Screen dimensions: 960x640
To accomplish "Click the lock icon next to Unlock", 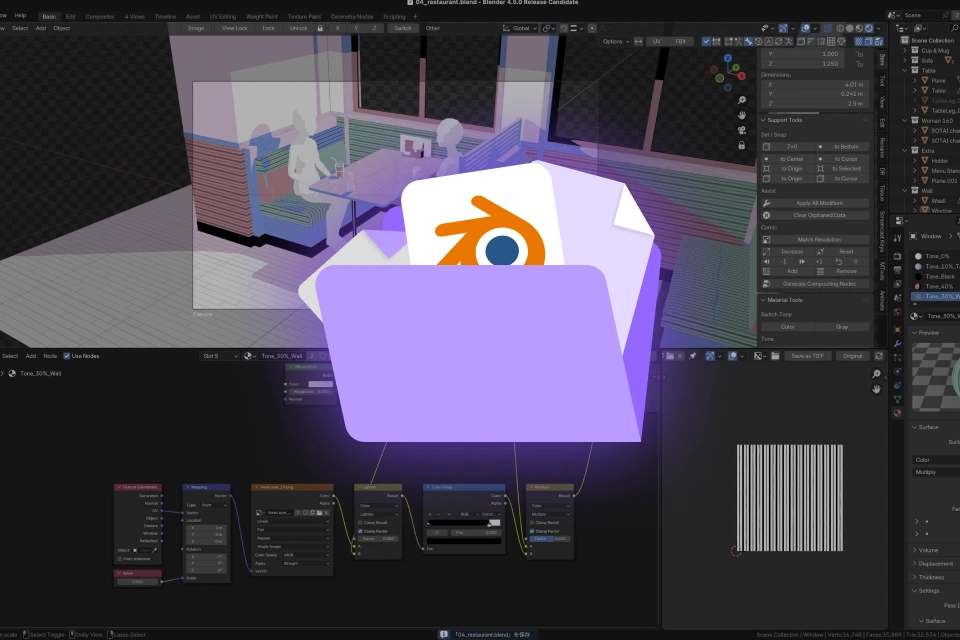I will 320,28.
